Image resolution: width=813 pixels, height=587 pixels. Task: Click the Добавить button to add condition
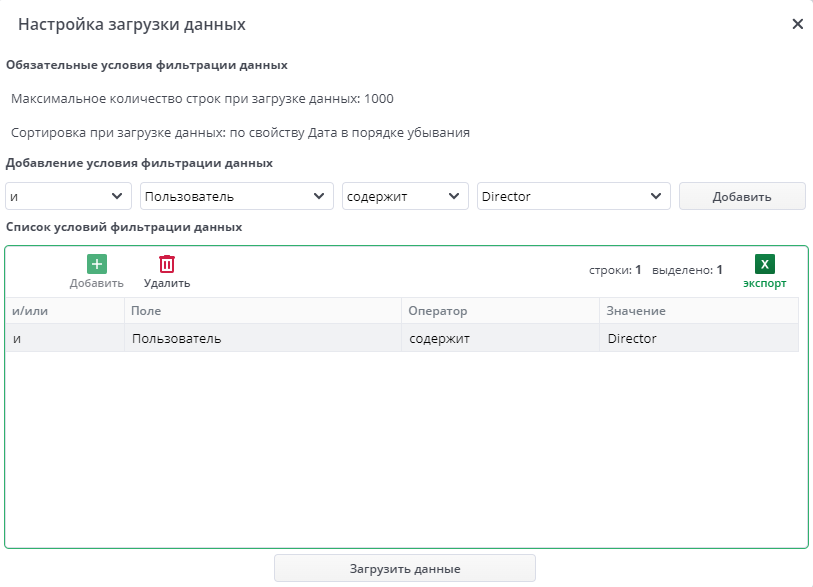coord(742,196)
